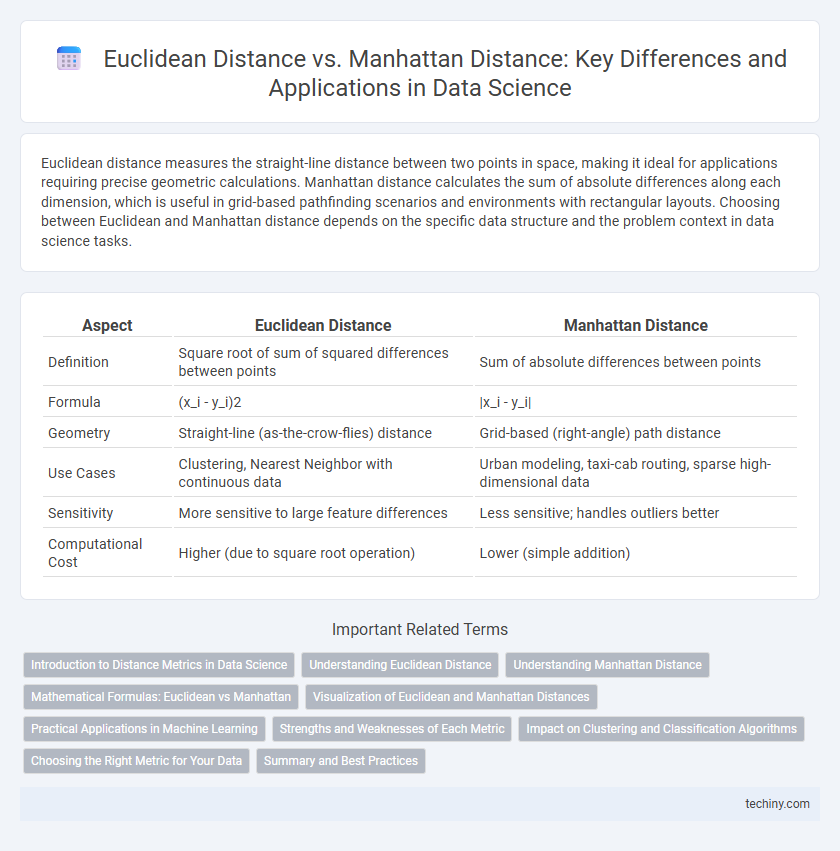Screen dimensions: 840x851
Task: Select the Definition row label
Action: tap(78, 362)
